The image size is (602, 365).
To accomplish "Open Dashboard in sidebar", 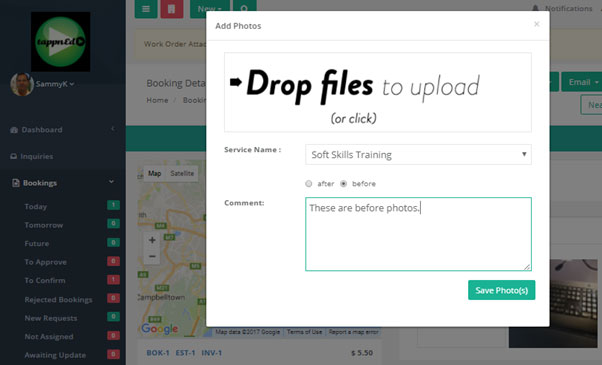I will click(x=42, y=130).
